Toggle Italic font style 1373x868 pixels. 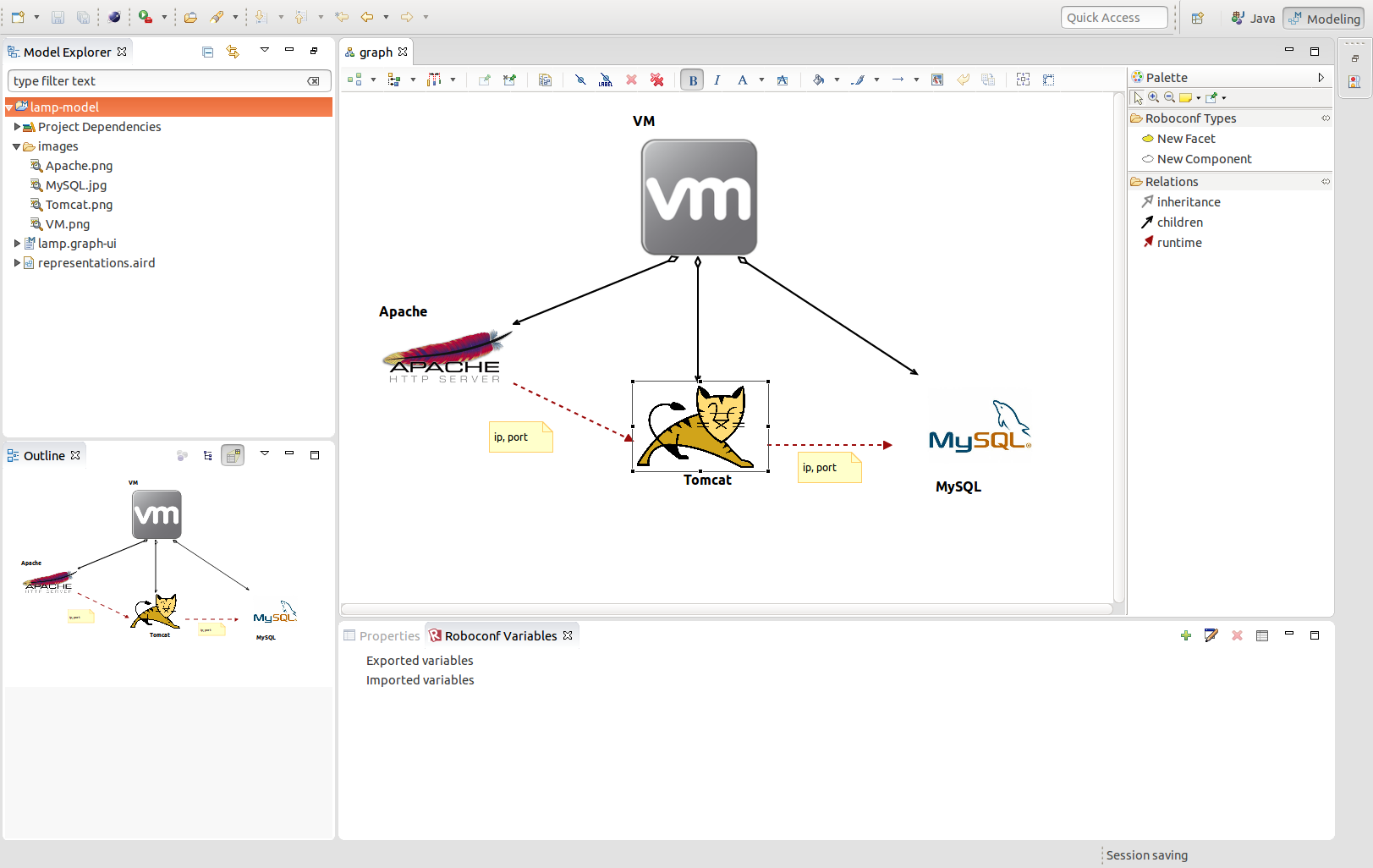717,80
